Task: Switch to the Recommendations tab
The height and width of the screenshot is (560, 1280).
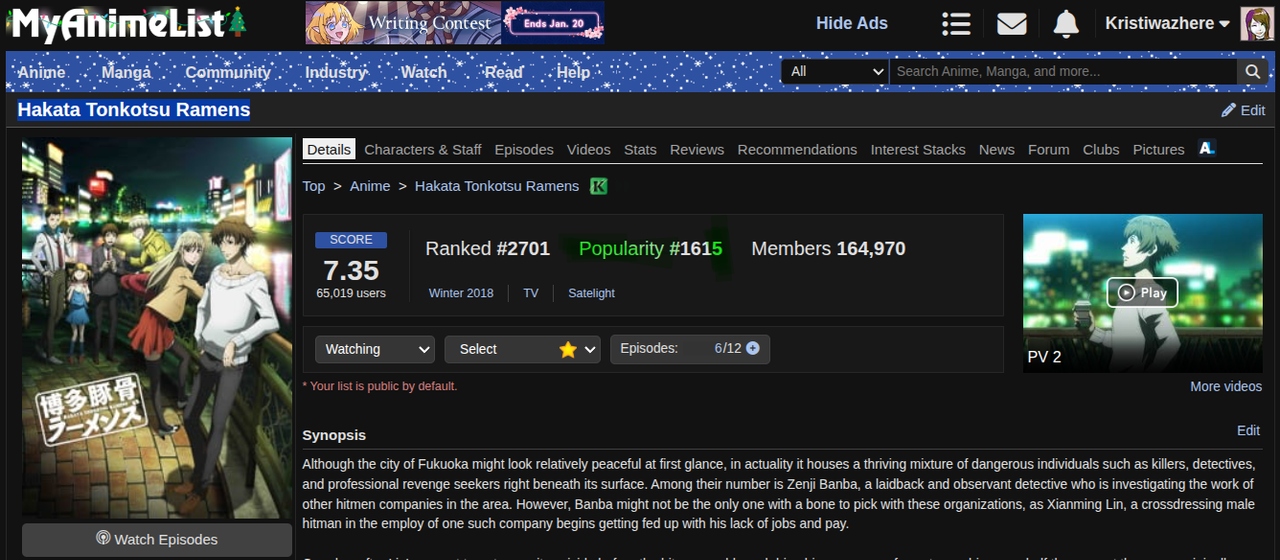Action: coord(797,149)
